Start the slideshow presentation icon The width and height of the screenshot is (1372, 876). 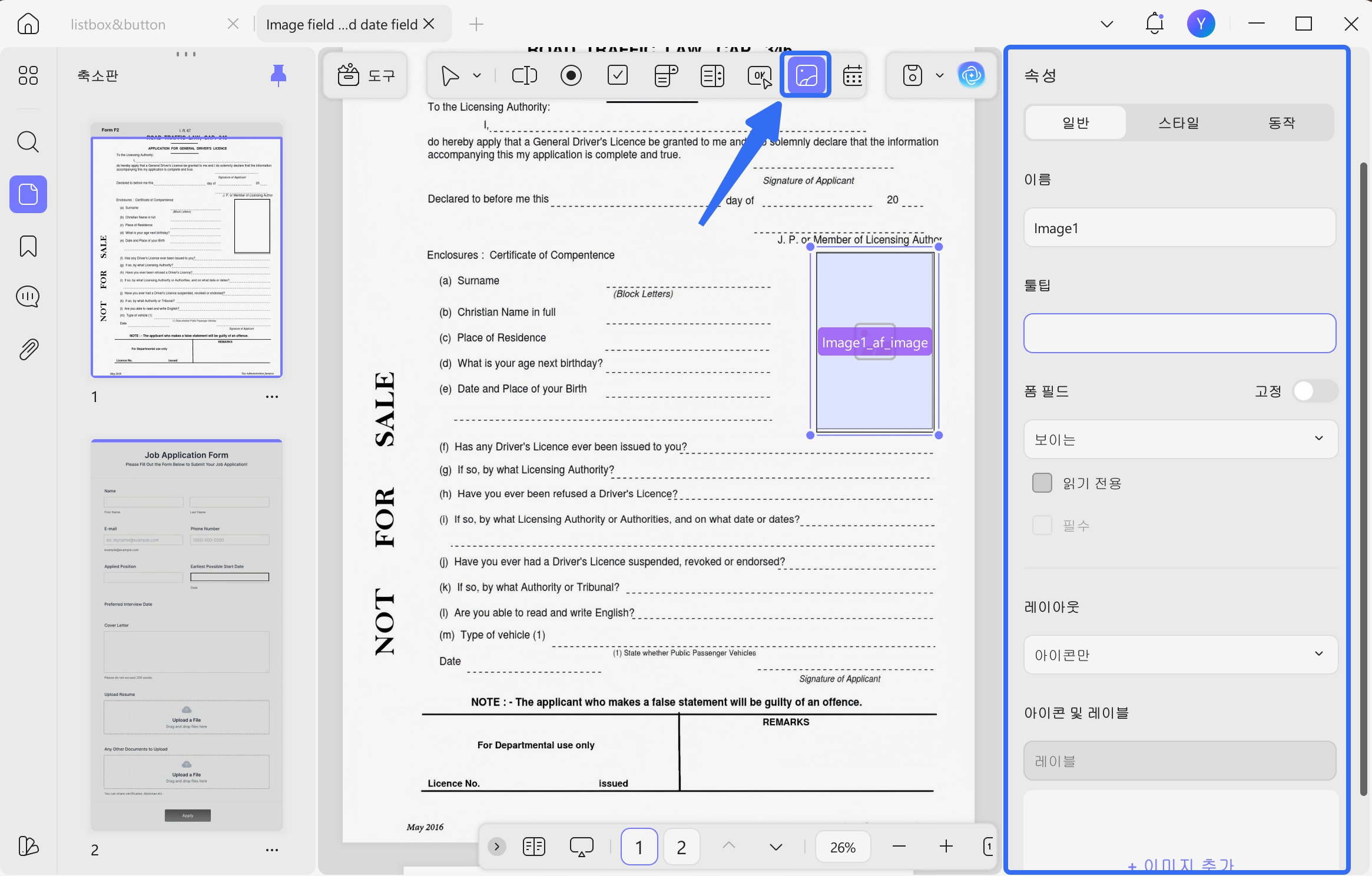click(582, 847)
